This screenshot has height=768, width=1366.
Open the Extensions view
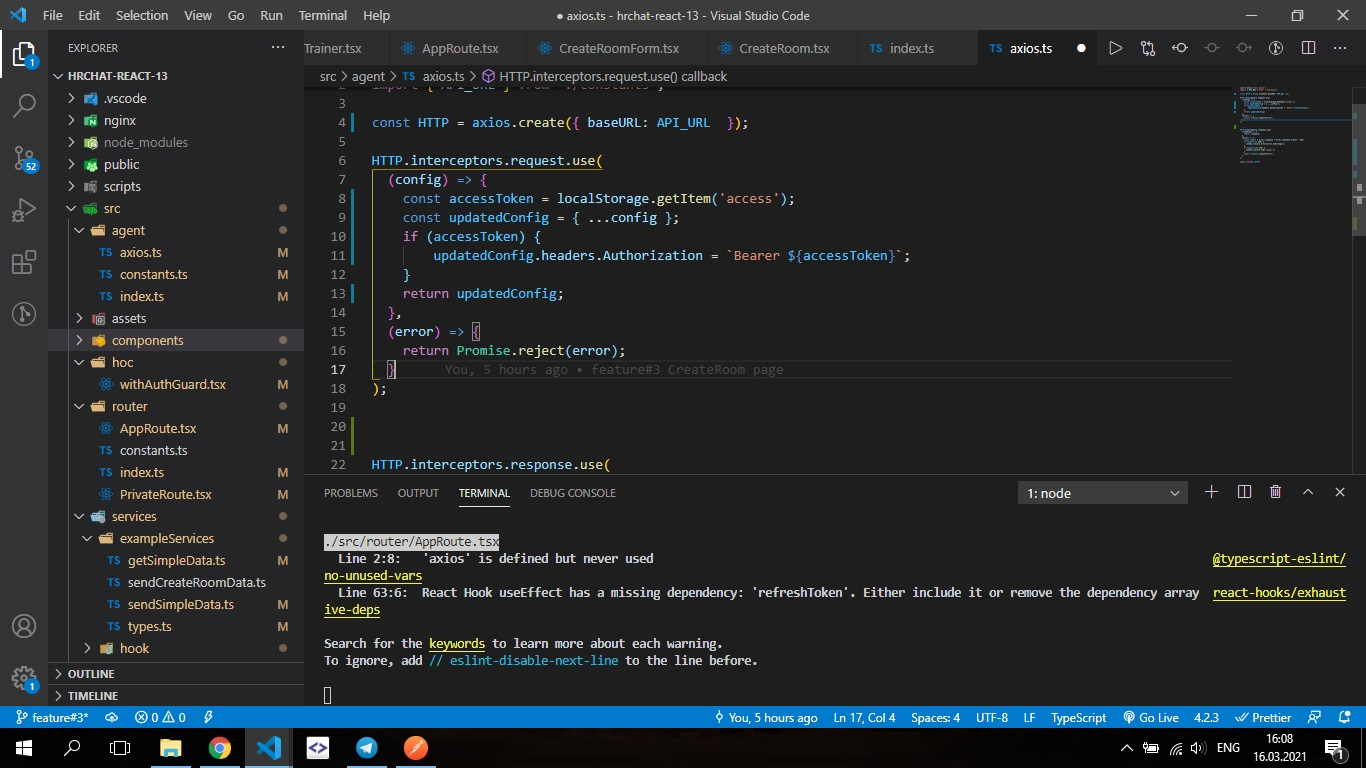(x=24, y=262)
